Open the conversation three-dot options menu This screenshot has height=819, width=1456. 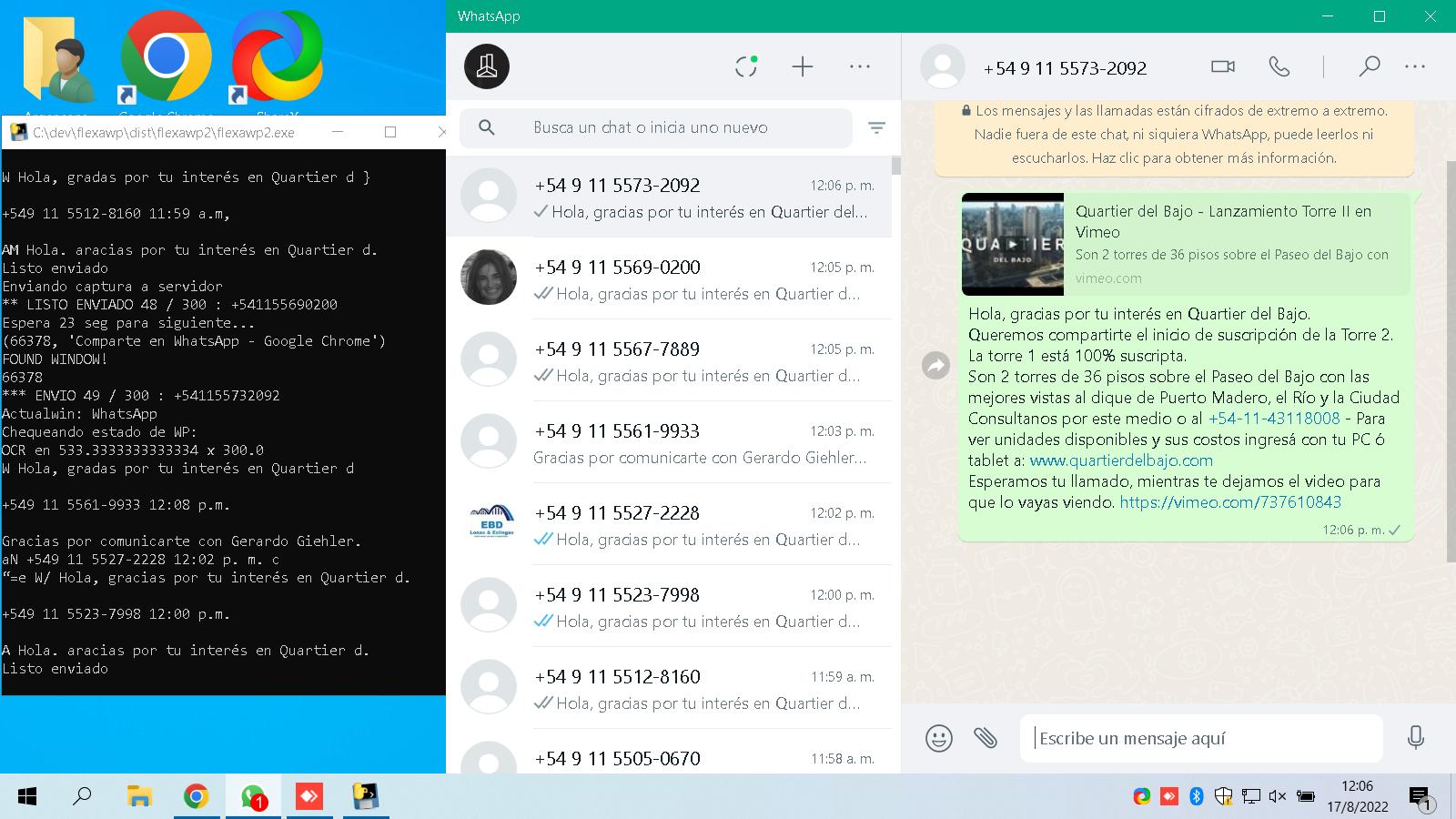pos(1415,66)
